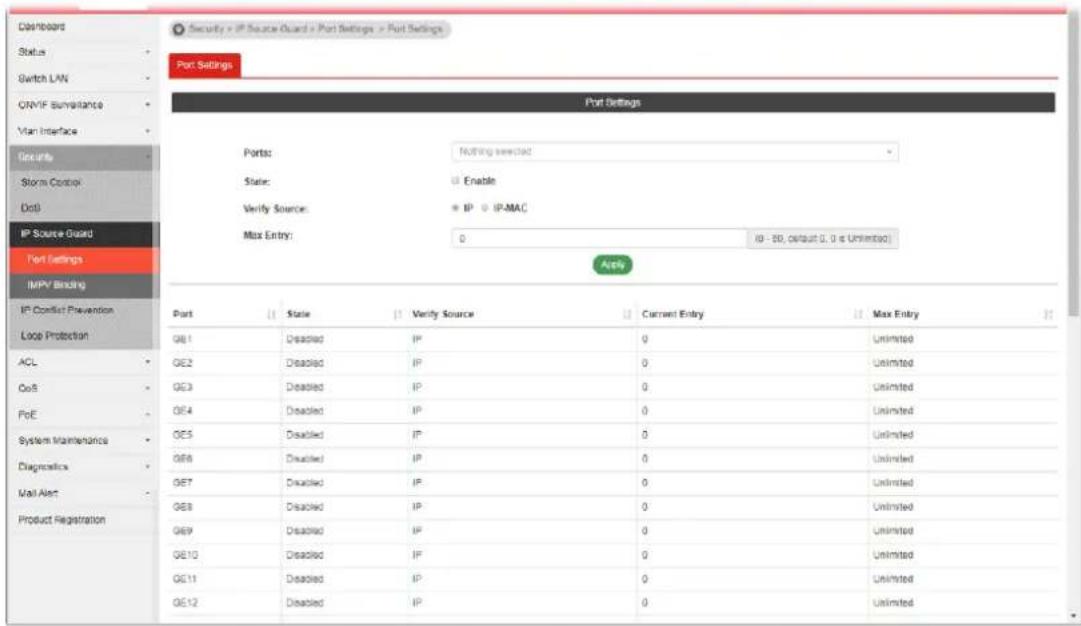The height and width of the screenshot is (626, 1081).
Task: Click the scrollbar down arrow
Action: coord(1073,616)
